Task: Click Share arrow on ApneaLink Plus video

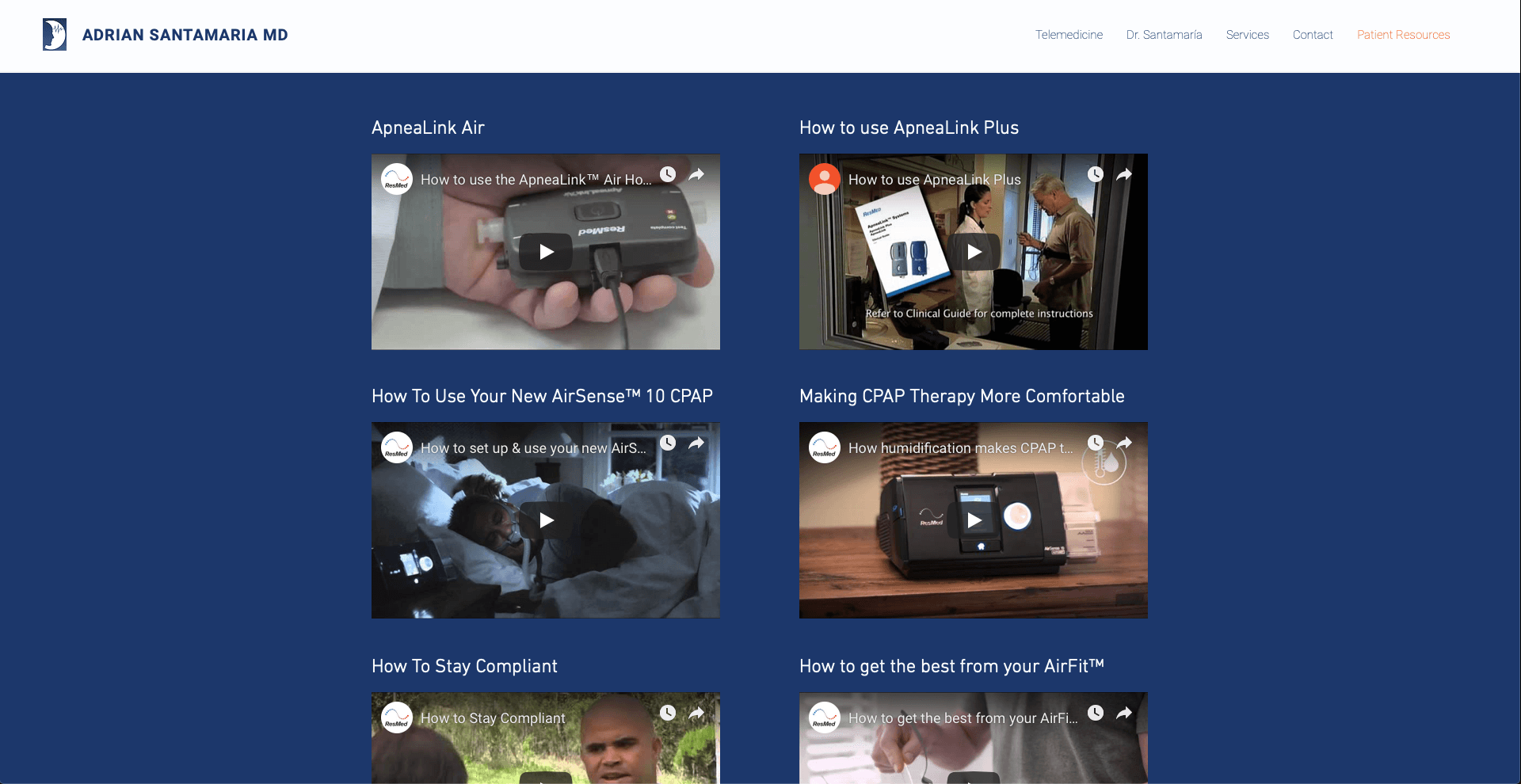Action: click(x=1124, y=174)
